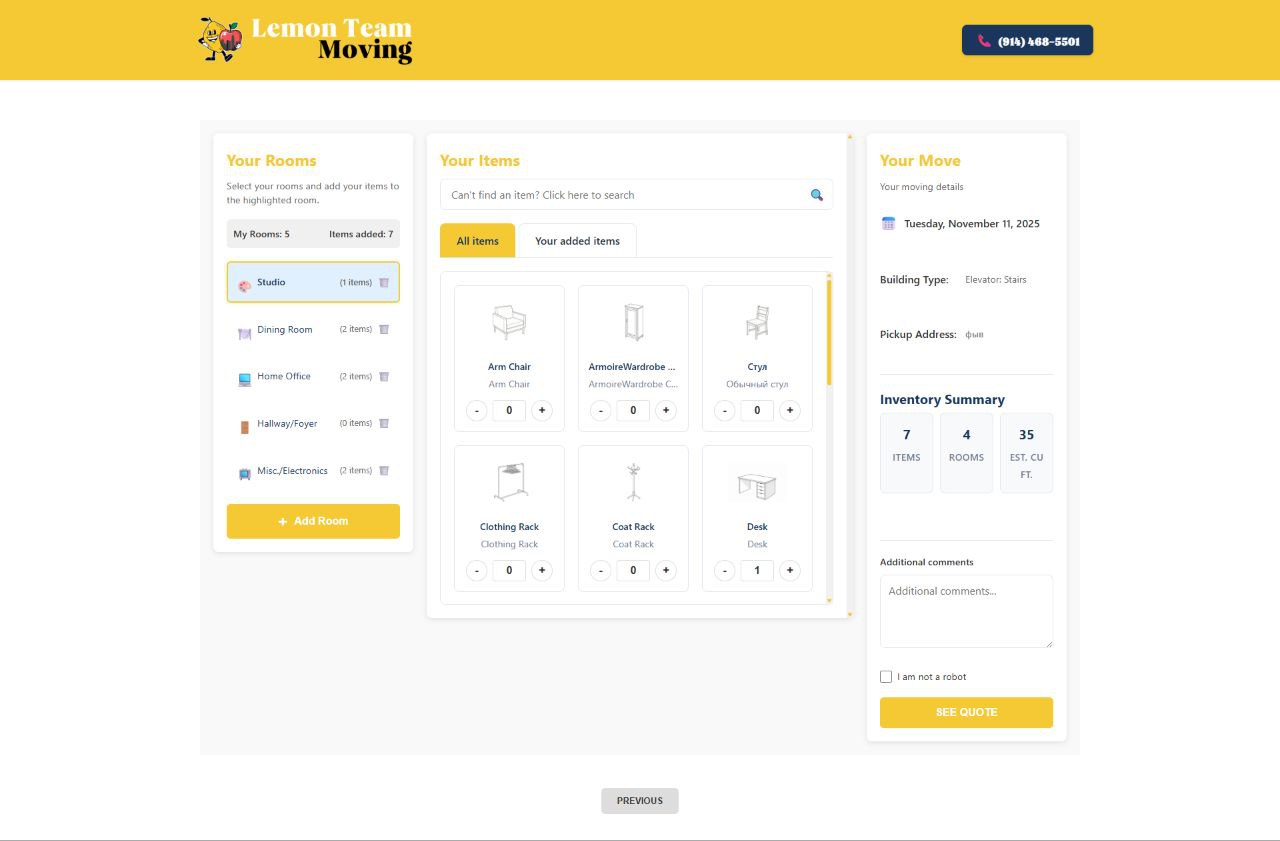
Task: Increase Coat Rack quantity with plus
Action: 666,570
